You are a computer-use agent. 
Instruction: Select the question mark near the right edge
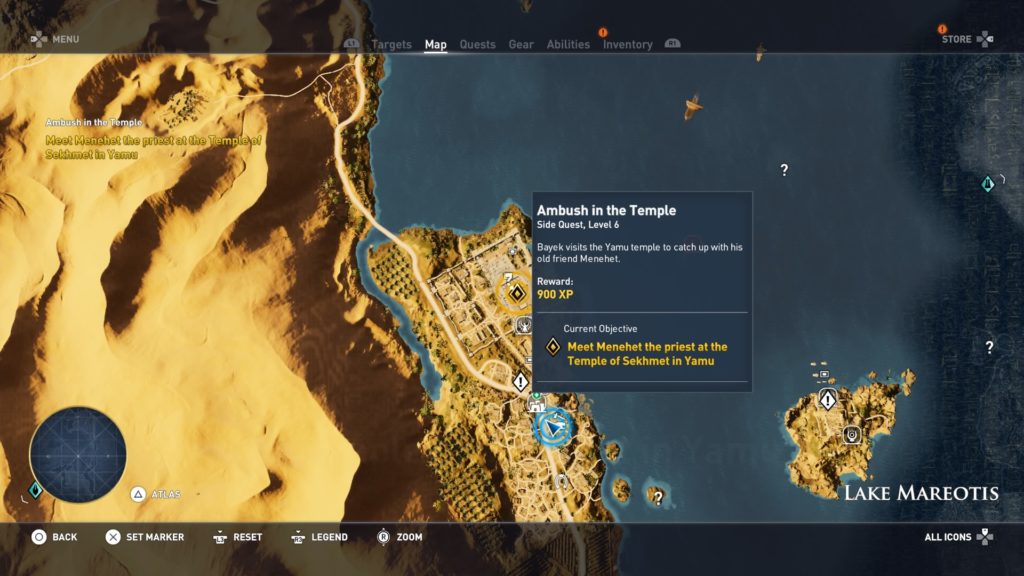tap(989, 347)
